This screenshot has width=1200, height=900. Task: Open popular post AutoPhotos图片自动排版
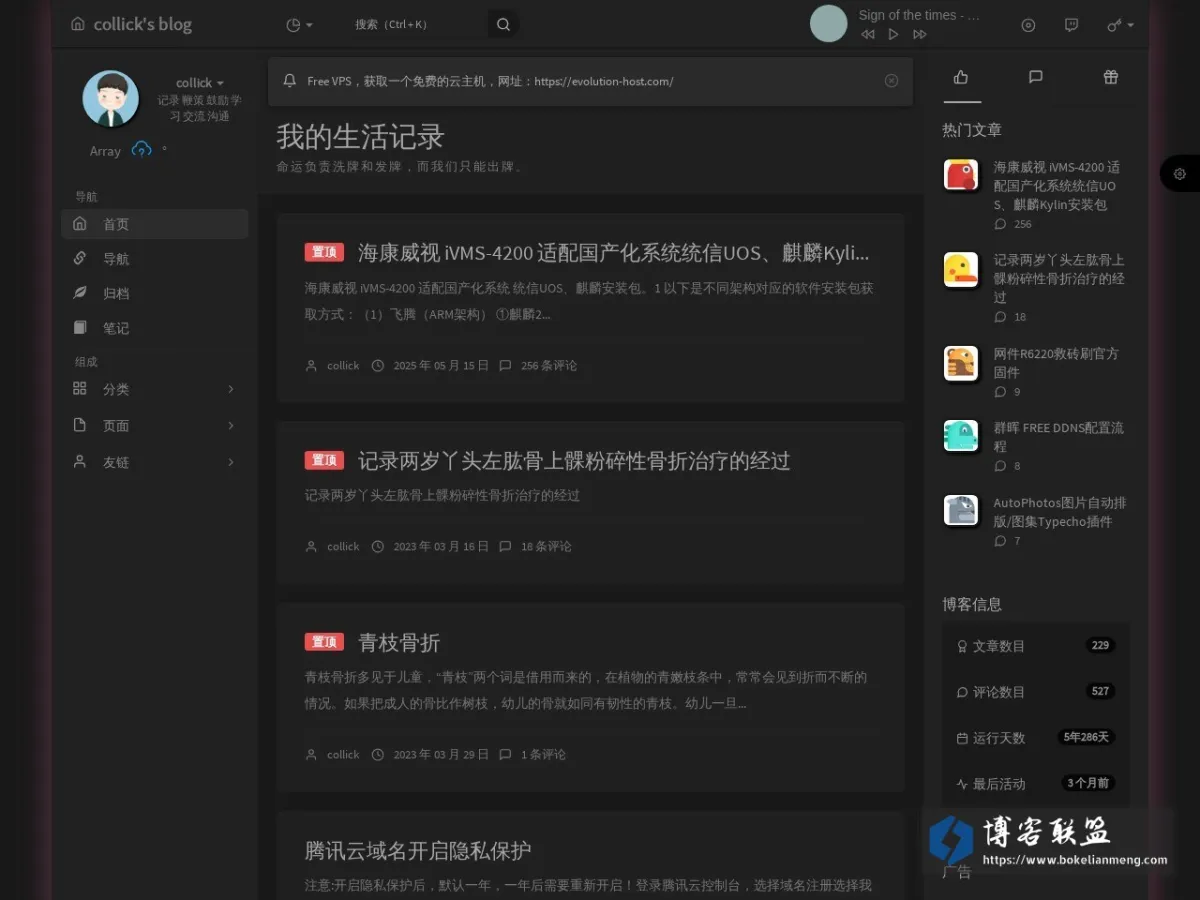click(x=1060, y=512)
